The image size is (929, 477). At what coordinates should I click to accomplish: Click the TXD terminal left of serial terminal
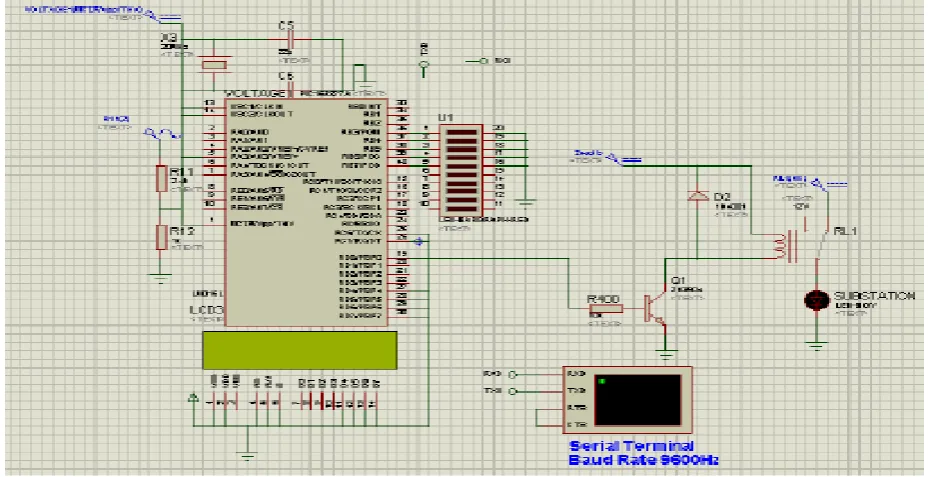click(x=512, y=391)
